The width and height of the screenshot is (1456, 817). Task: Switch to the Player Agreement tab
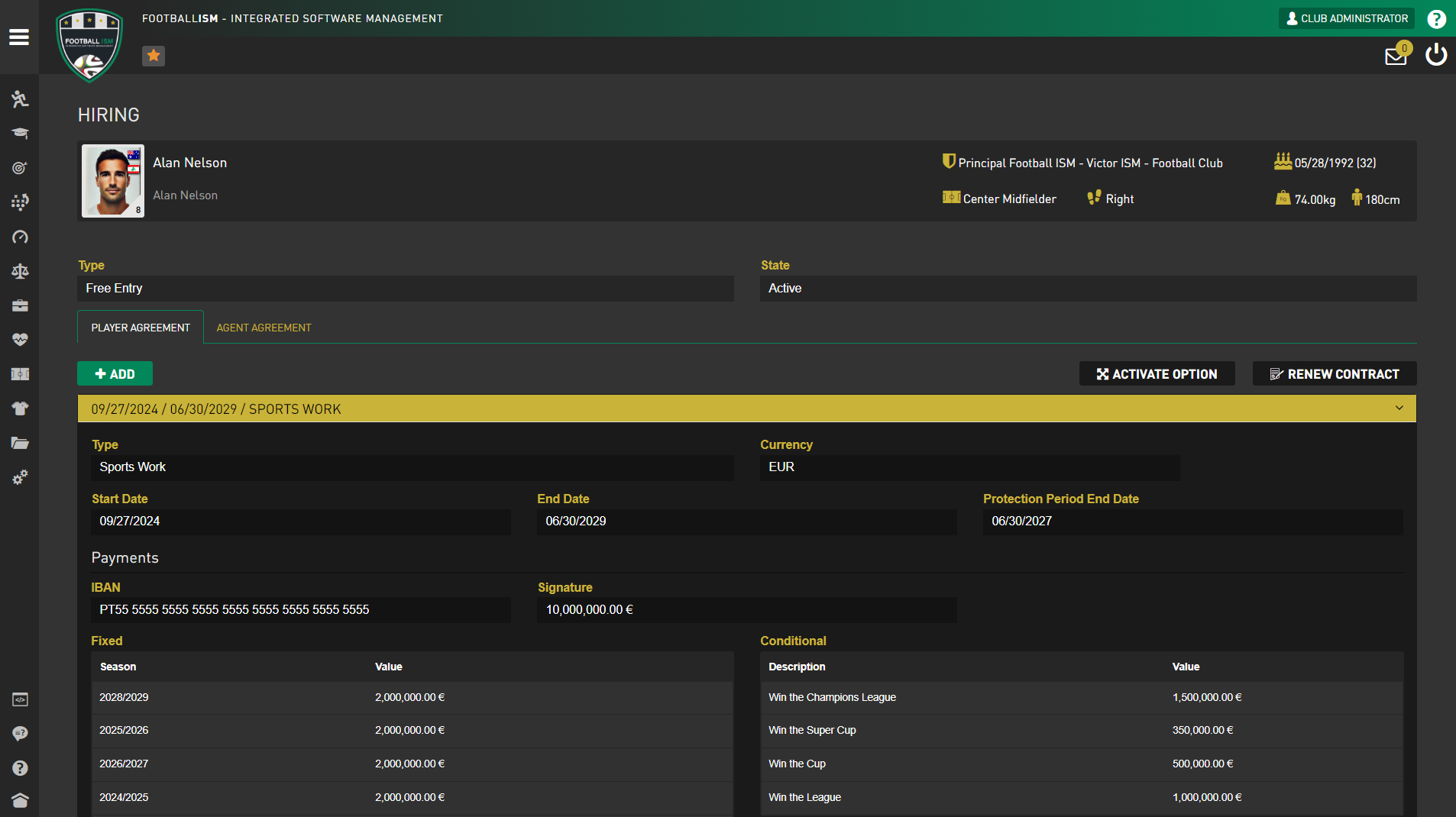tap(141, 328)
